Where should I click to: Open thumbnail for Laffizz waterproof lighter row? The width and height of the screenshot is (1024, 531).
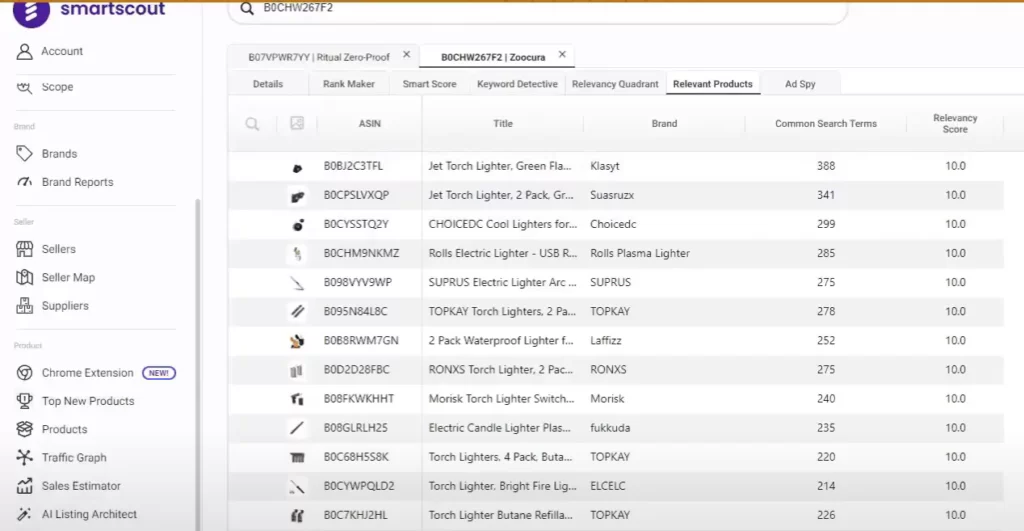coord(297,341)
